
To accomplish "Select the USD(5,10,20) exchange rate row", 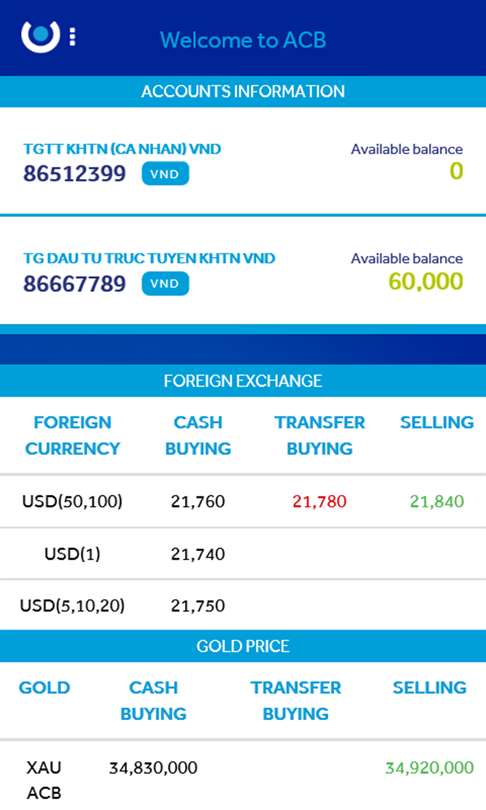I will coord(243,605).
